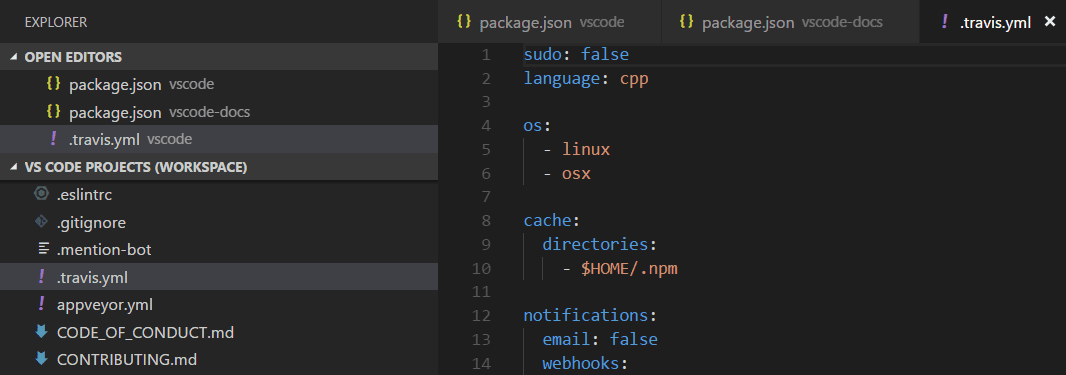Screen dimensions: 1066x375
Task: Open CONTRIBUTING.md file
Action: 219,359
